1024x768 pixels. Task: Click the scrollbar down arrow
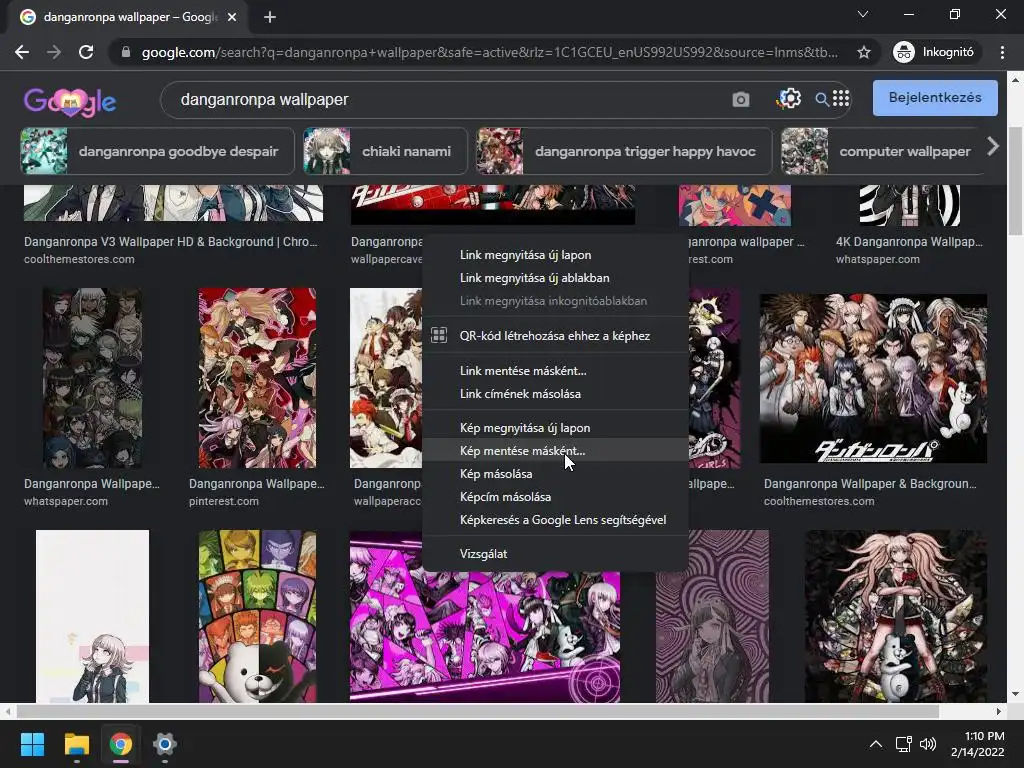pyautogui.click(x=1015, y=694)
